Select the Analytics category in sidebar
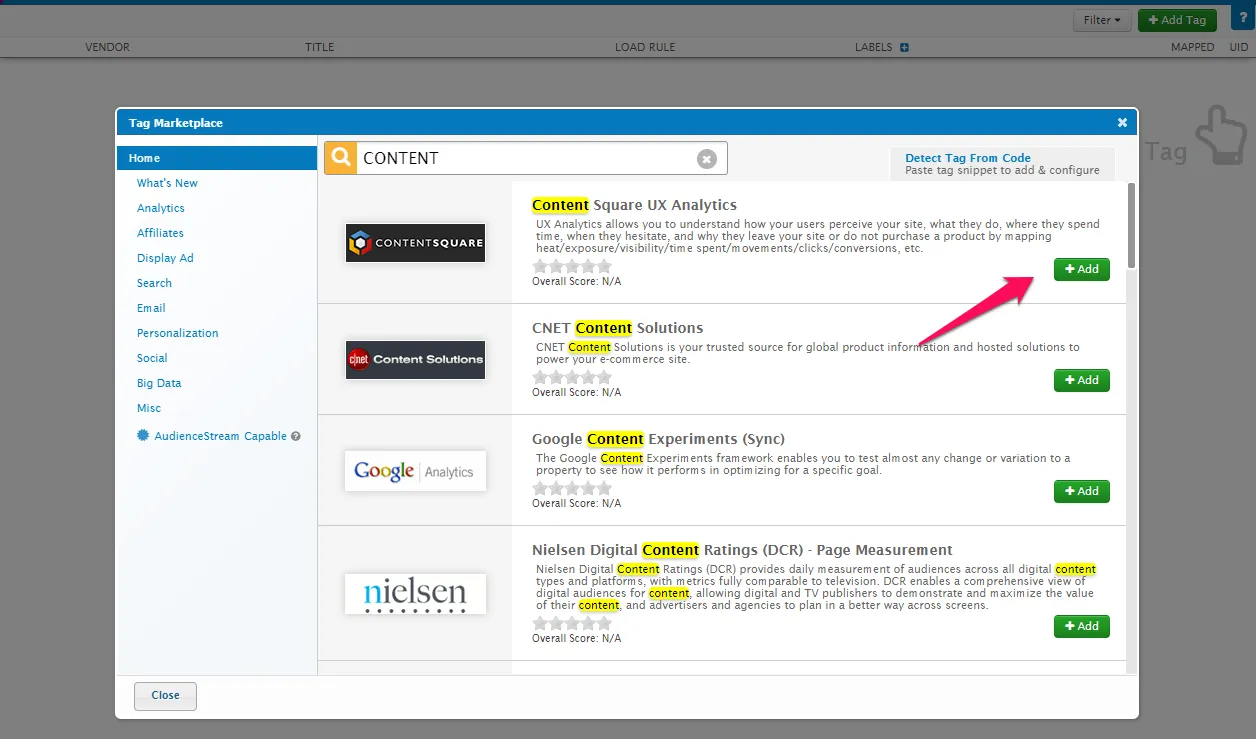 pos(161,208)
